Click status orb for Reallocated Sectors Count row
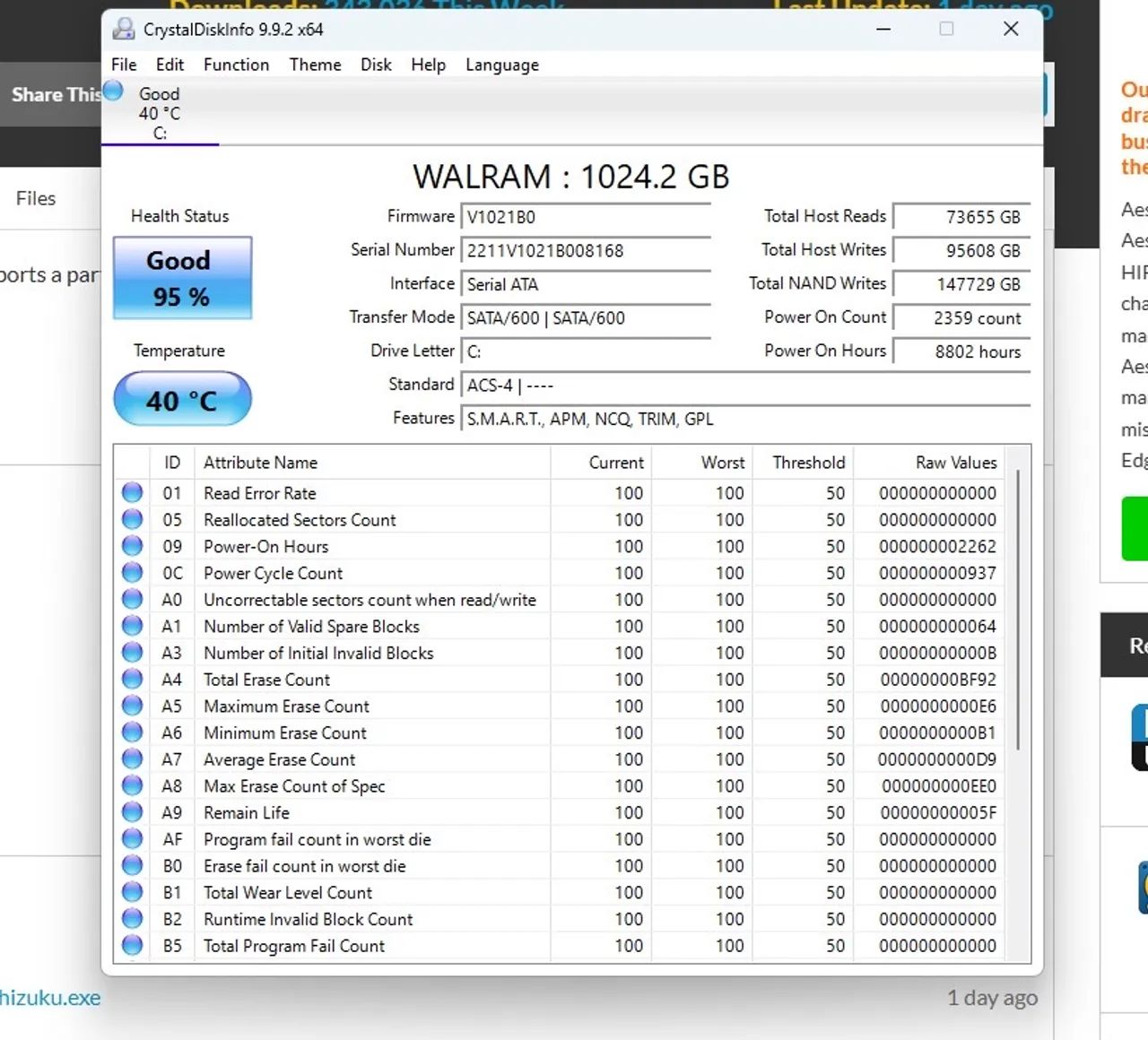 click(x=132, y=519)
